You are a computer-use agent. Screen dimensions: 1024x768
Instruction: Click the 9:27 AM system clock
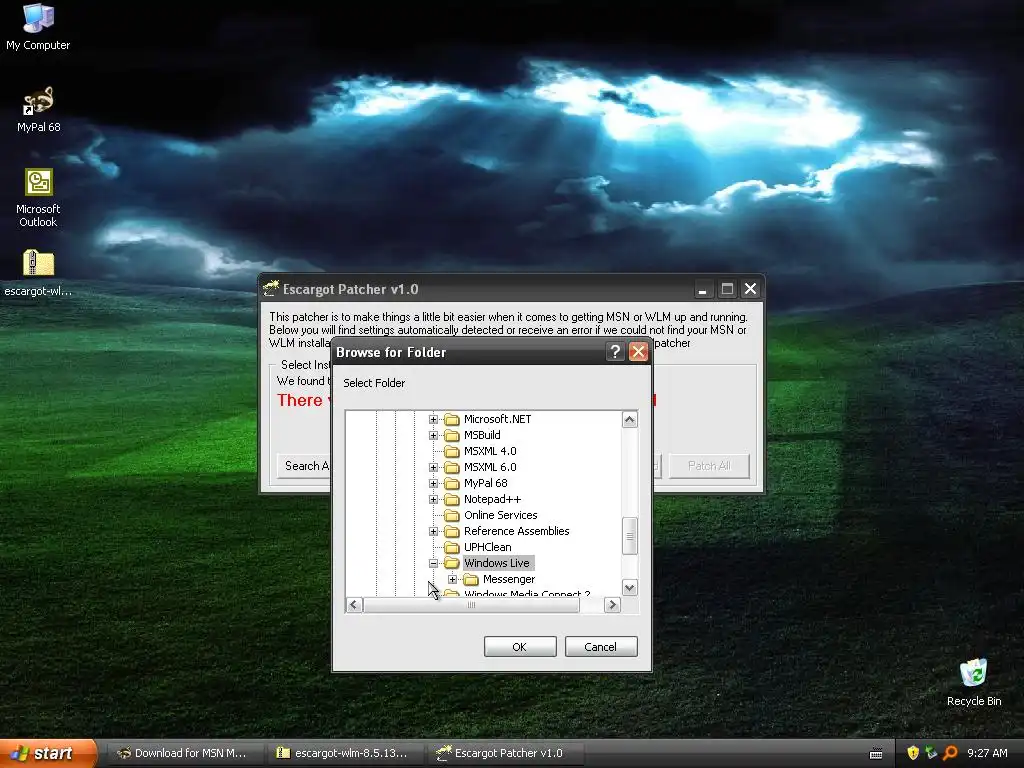[x=987, y=753]
